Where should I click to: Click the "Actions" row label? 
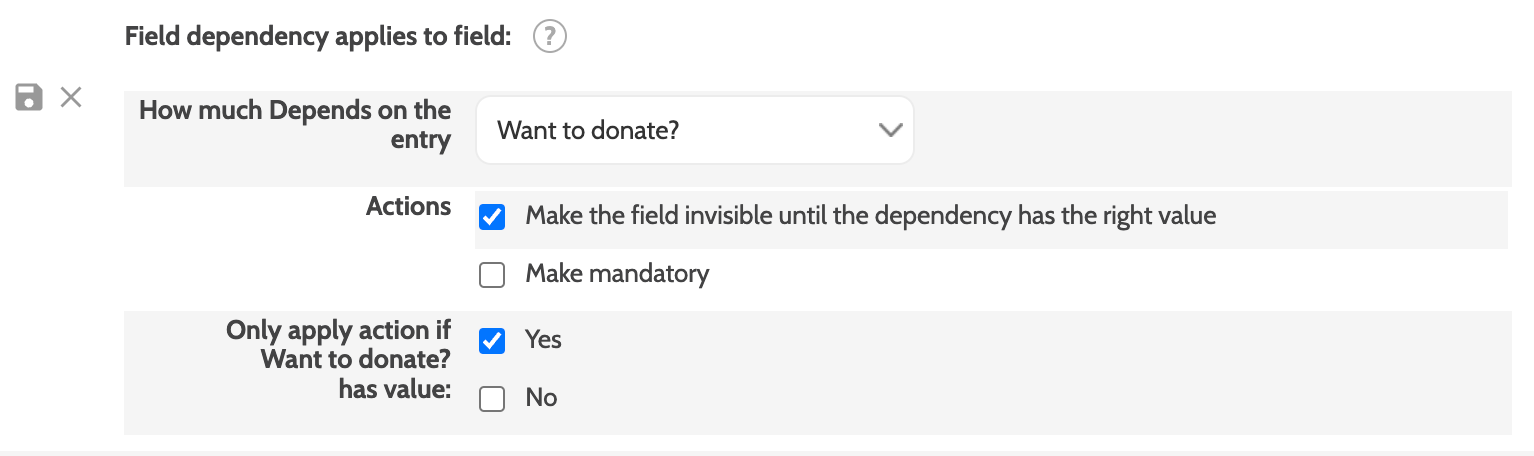click(x=408, y=206)
